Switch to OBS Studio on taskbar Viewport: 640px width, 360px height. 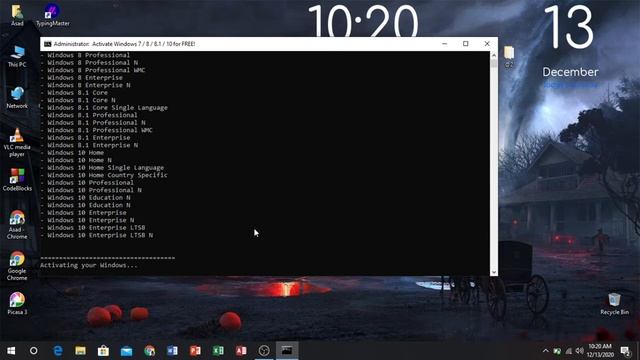point(264,351)
